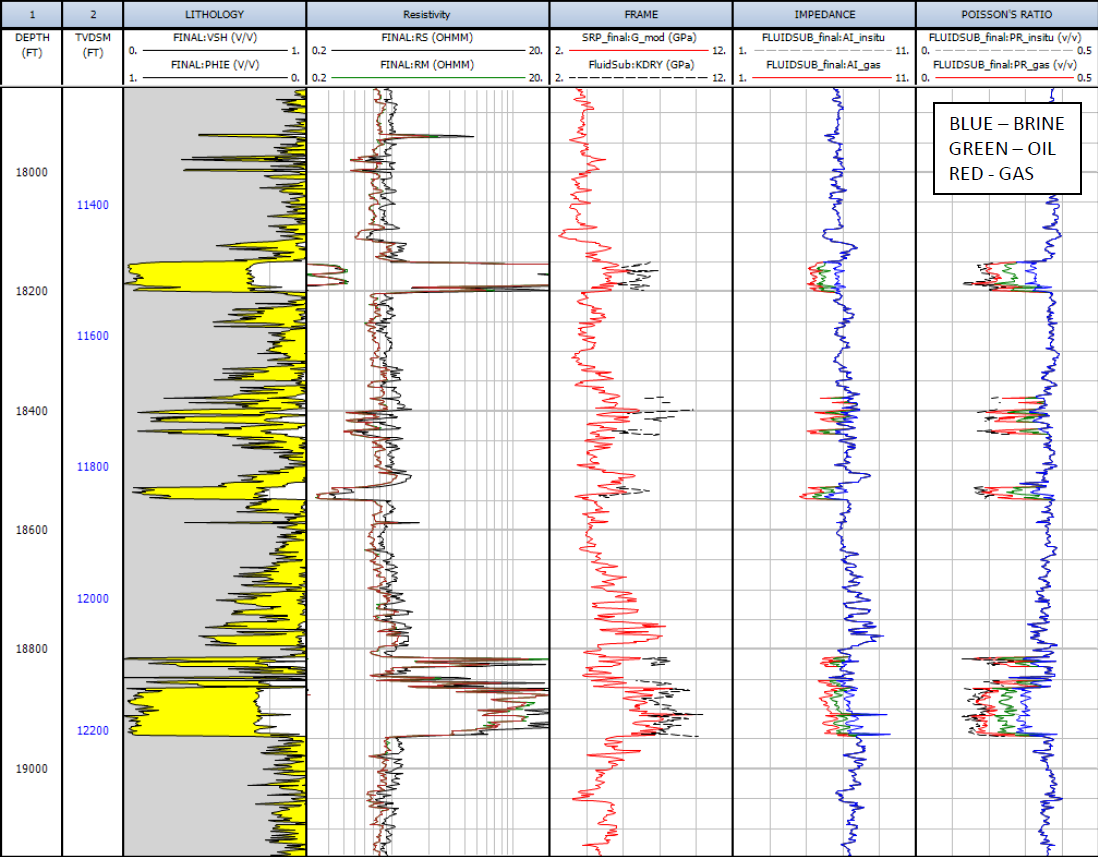Select the FLUIDSUB_final:AI_insitu curve label

tap(823, 38)
